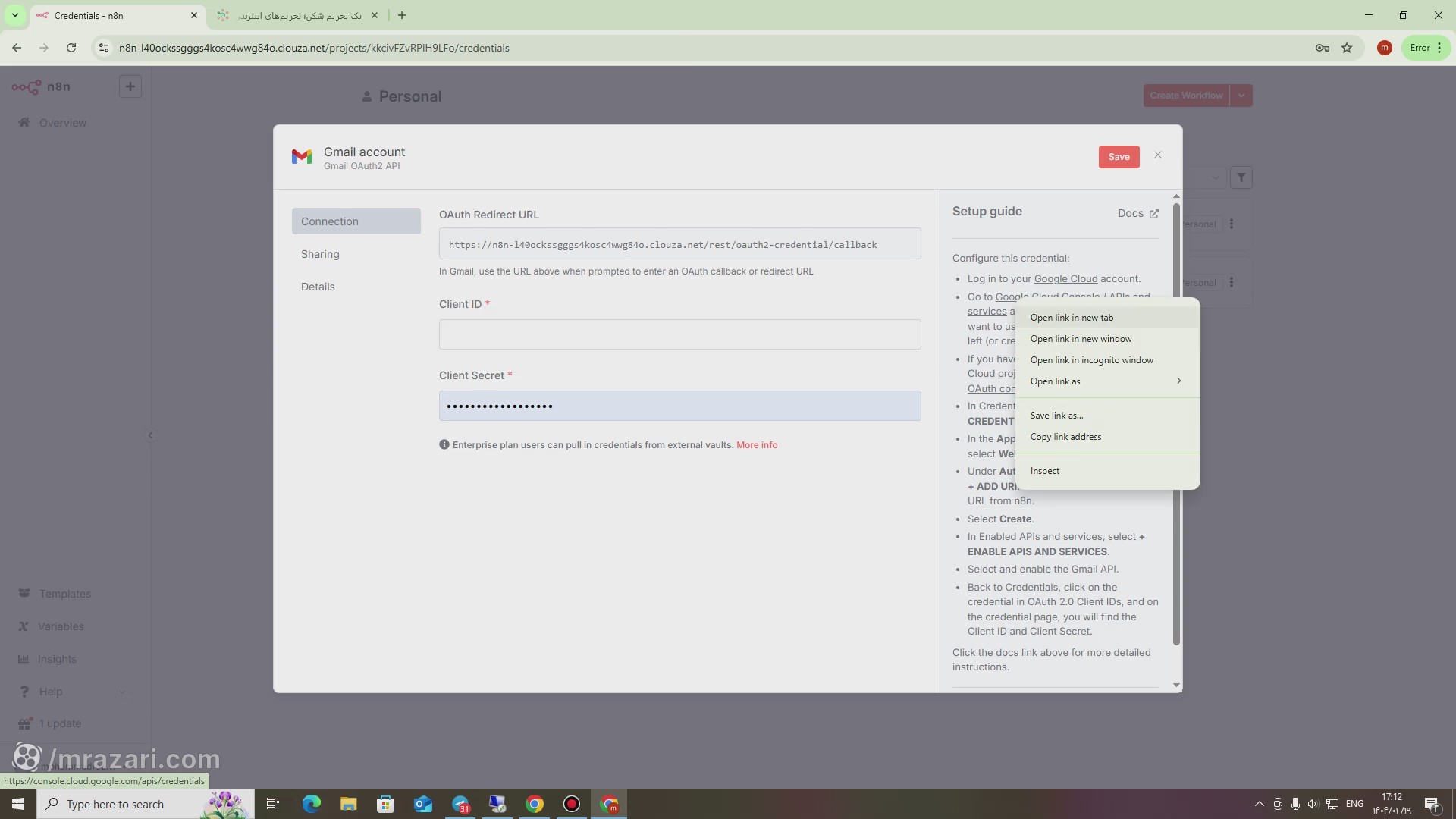
Task: Click the credentials filter funnel icon
Action: coord(1241,177)
